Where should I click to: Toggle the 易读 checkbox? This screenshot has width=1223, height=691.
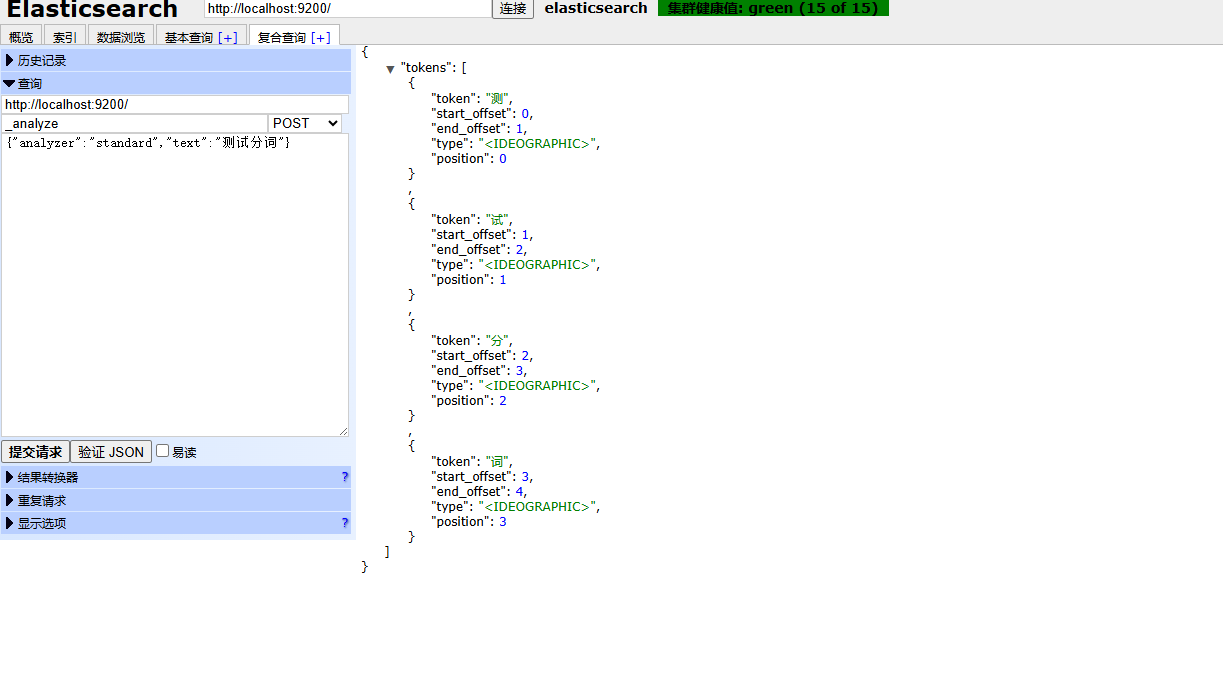tap(163, 451)
